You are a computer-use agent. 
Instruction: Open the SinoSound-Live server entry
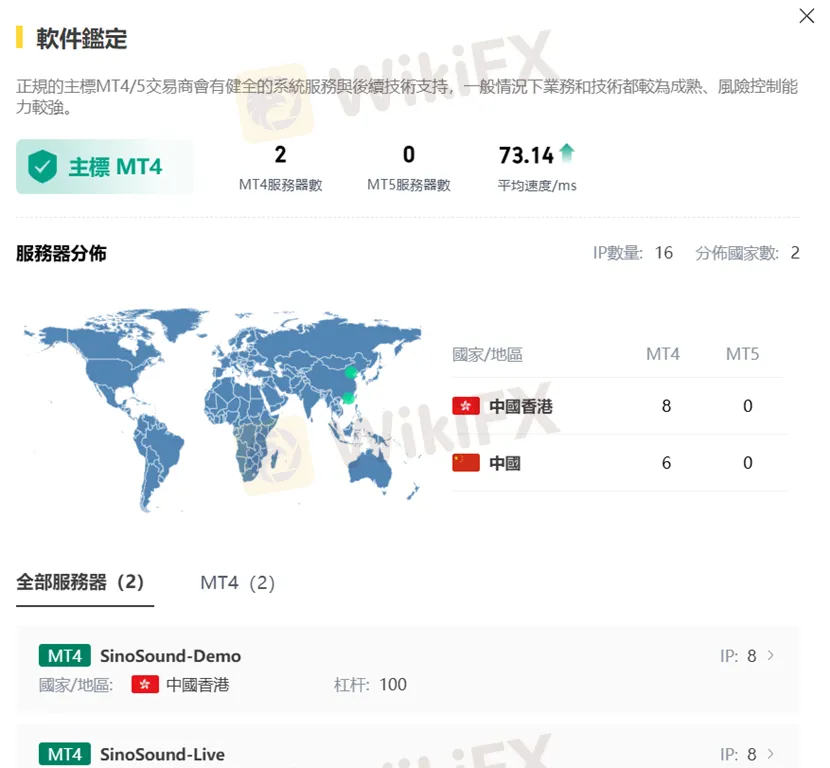click(x=408, y=747)
